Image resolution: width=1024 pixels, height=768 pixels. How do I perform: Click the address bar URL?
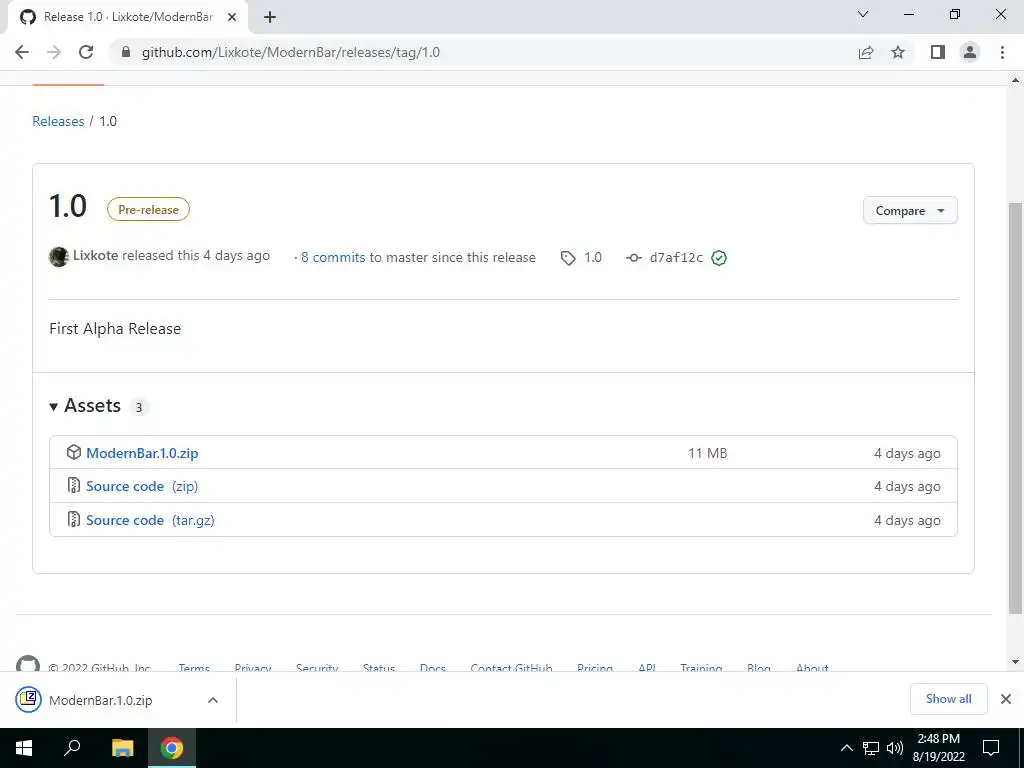[x=291, y=52]
